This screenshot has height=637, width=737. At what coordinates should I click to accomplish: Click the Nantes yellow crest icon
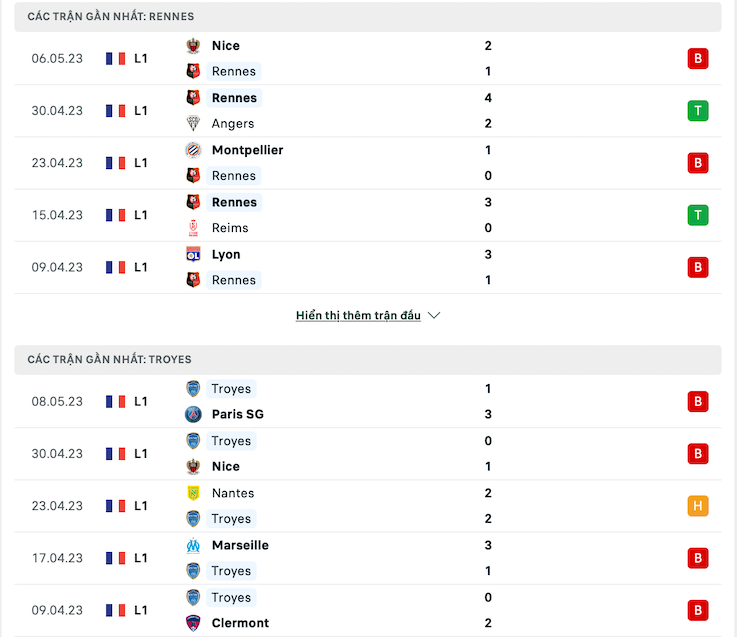pos(193,493)
